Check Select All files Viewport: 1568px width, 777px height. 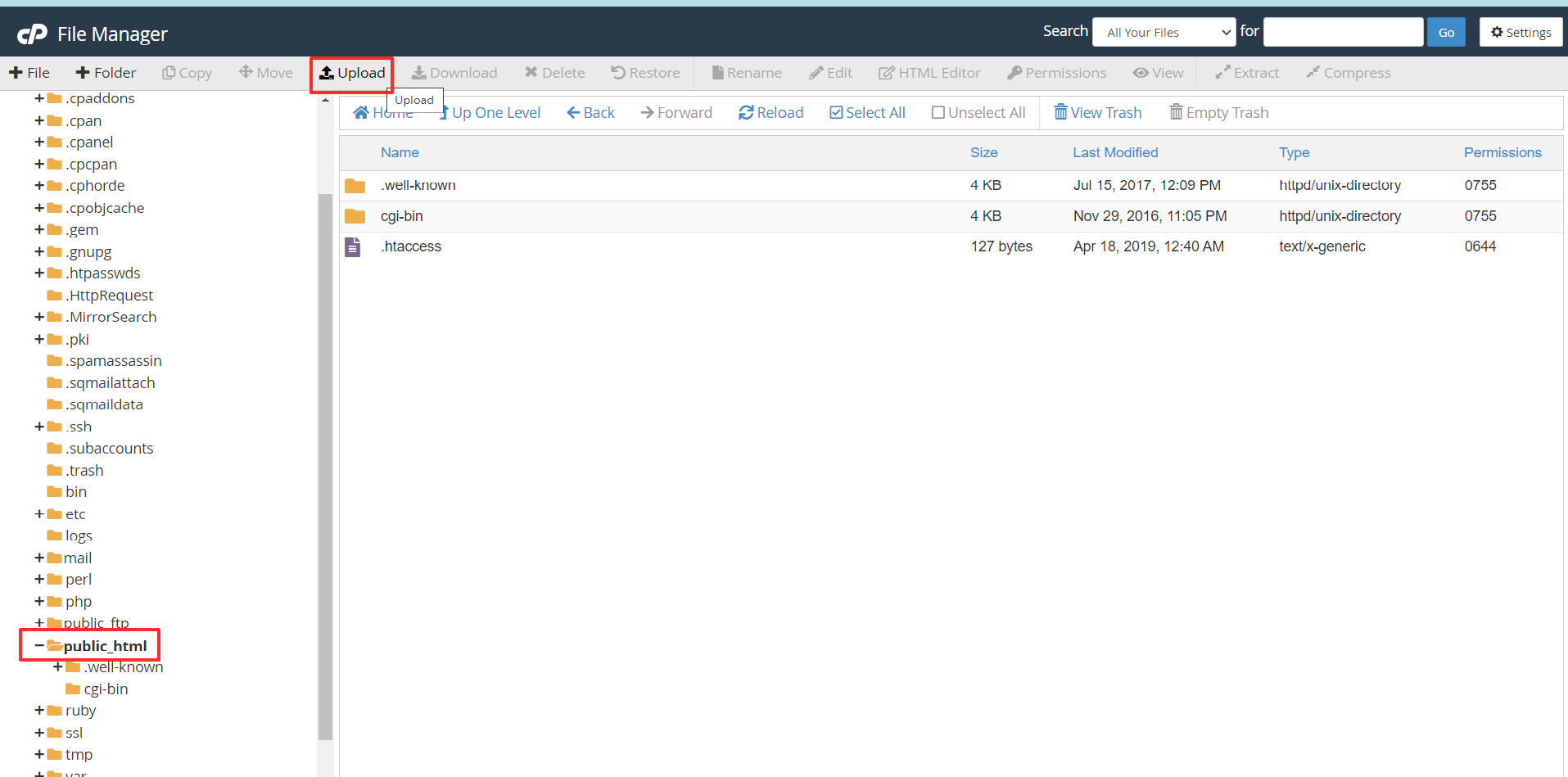tap(867, 113)
